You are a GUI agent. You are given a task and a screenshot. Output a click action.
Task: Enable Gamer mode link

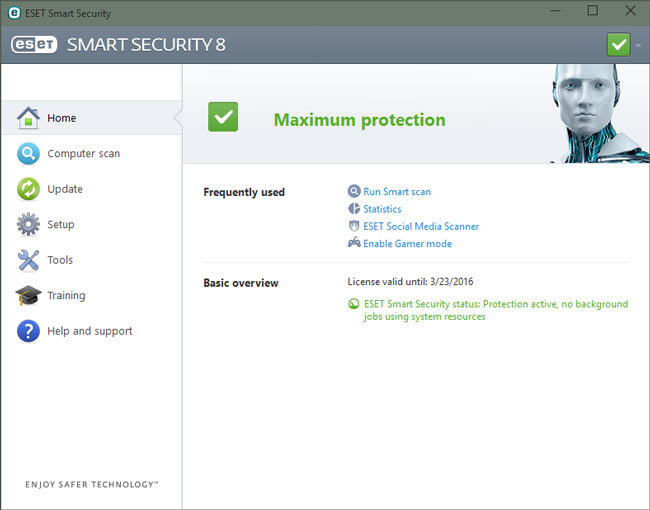click(x=407, y=244)
